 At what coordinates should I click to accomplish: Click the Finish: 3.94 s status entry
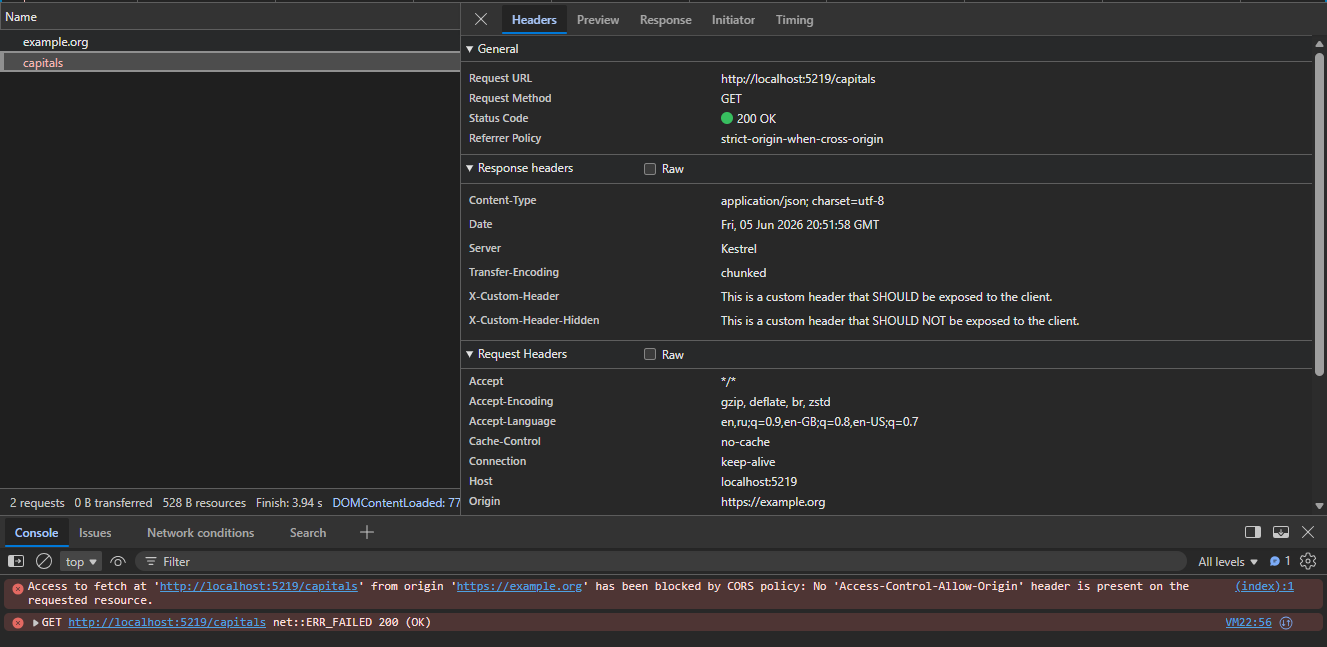(289, 503)
